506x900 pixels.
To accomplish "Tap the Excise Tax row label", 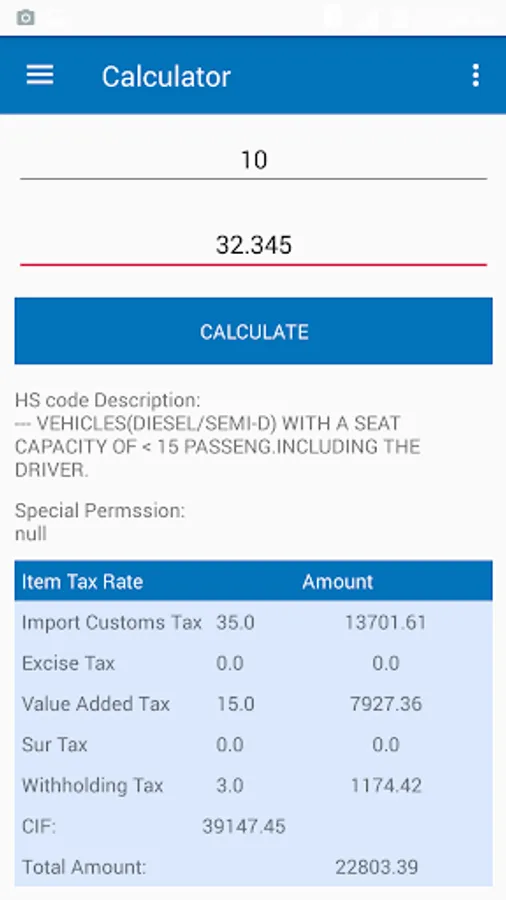I will [x=68, y=663].
